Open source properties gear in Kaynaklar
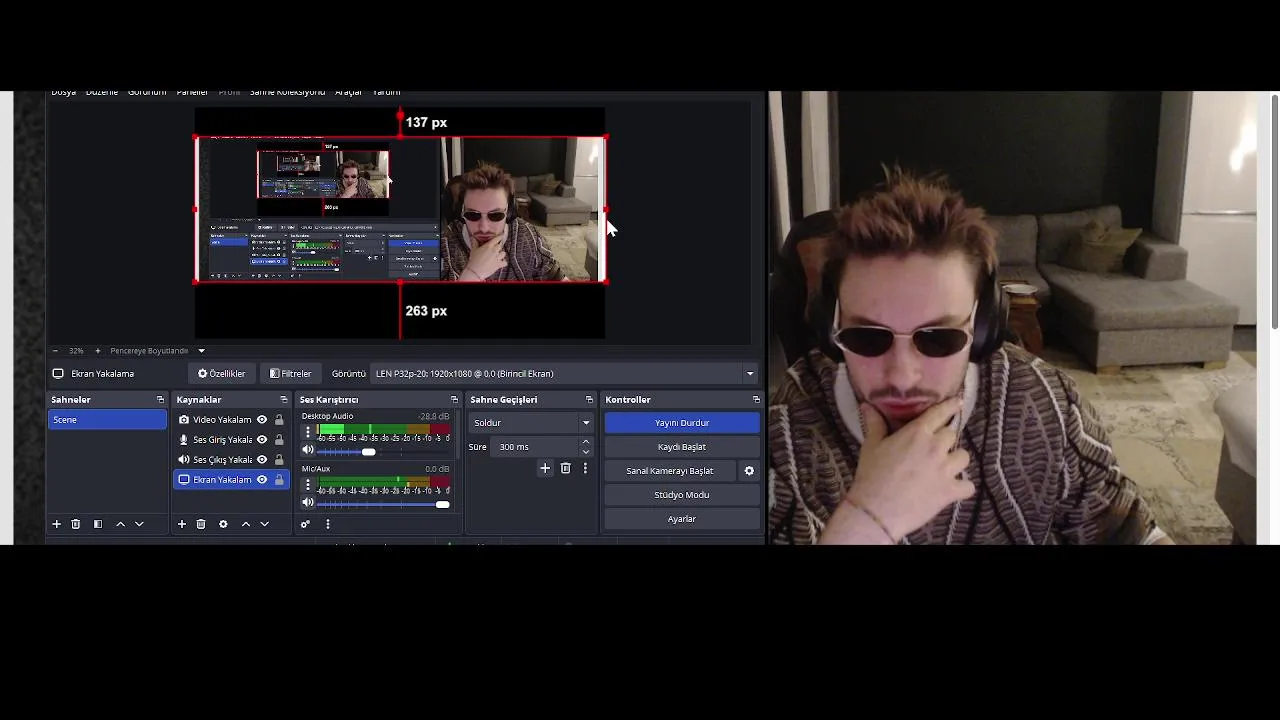 point(223,524)
